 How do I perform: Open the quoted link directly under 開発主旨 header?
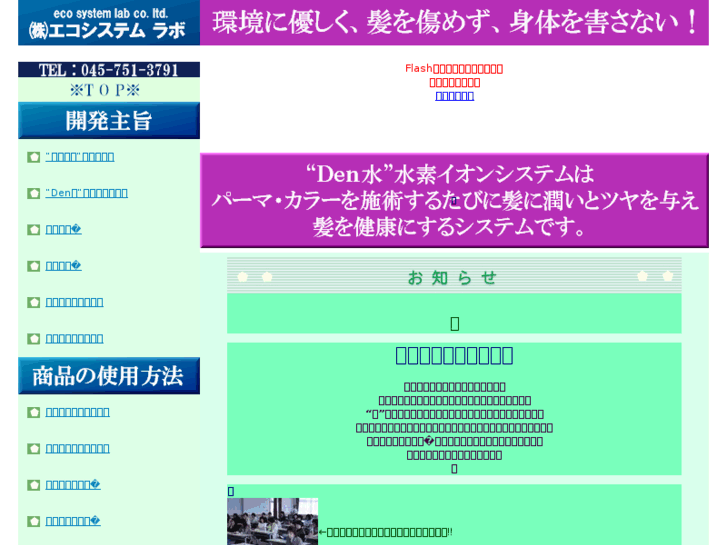[80, 157]
